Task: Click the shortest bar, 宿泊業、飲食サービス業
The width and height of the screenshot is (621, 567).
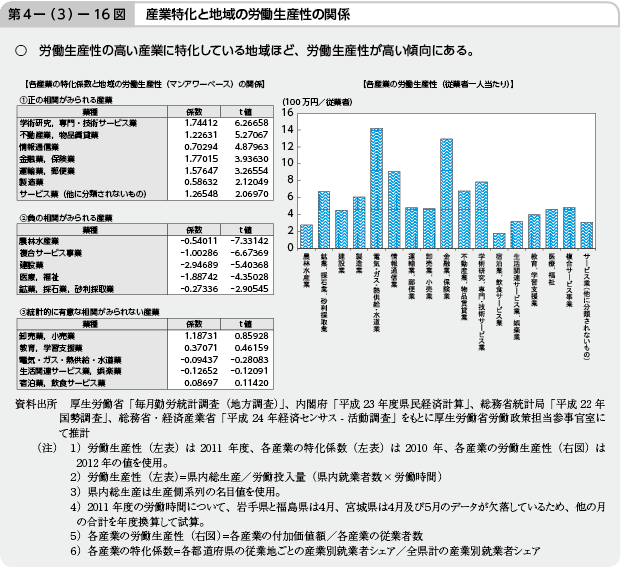Action: point(499,241)
